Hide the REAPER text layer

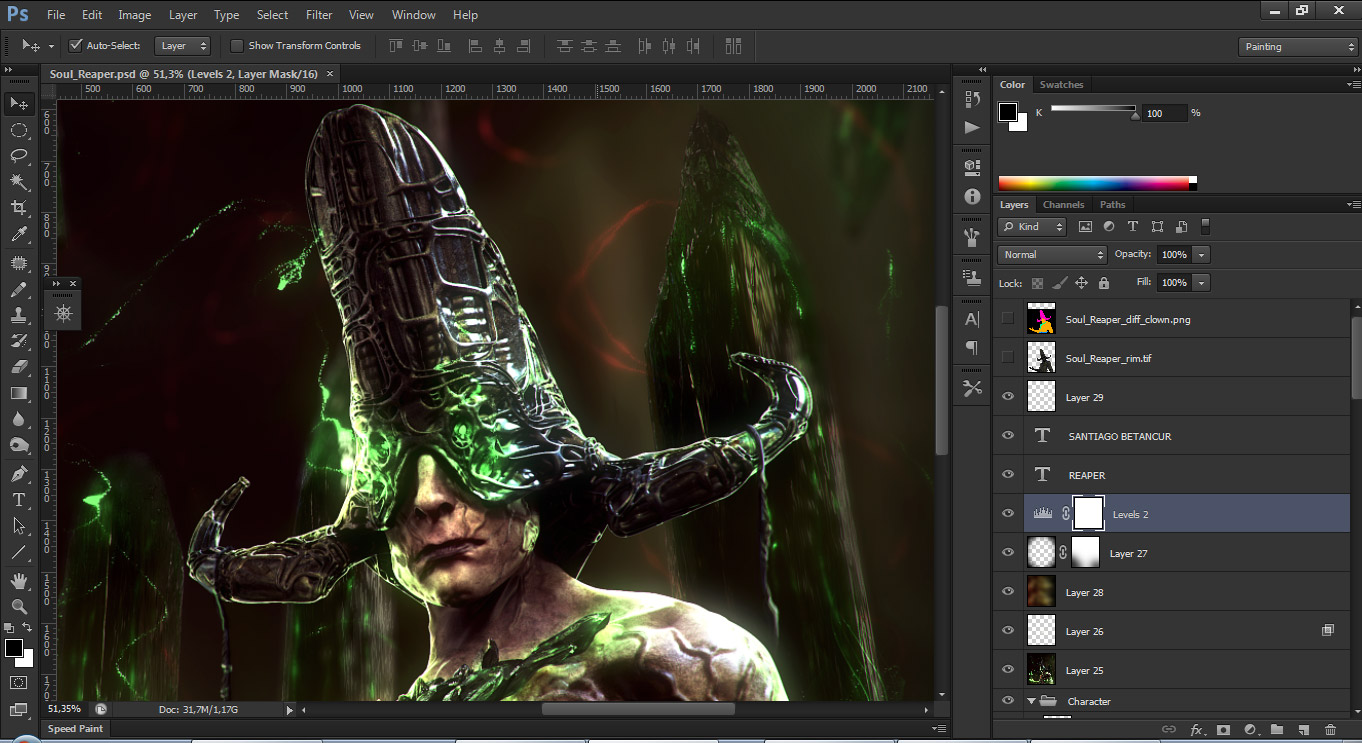tap(1008, 475)
